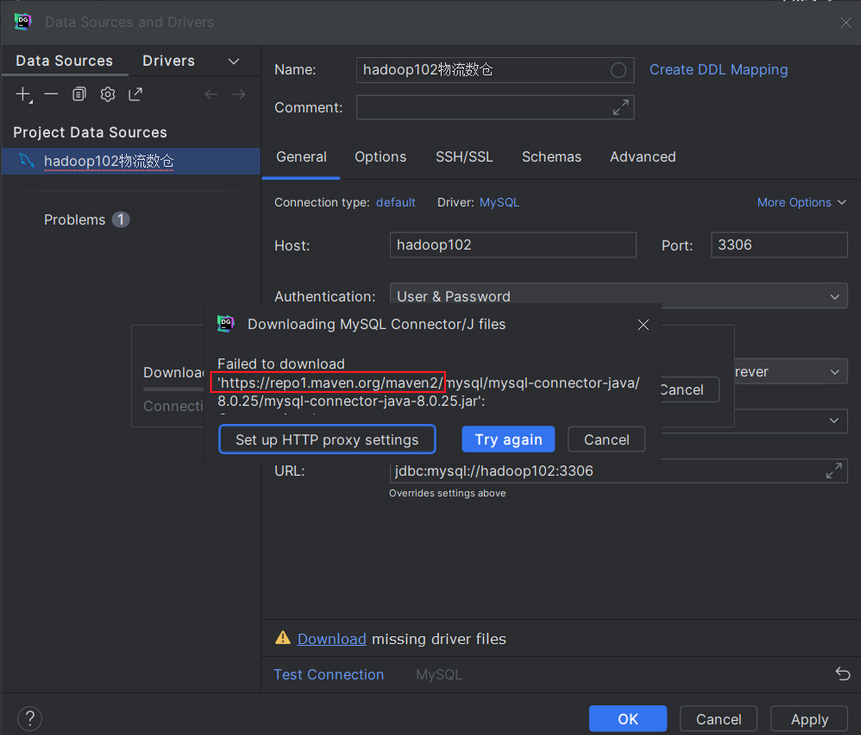Image resolution: width=861 pixels, height=735 pixels.
Task: Open the General tab
Action: coord(301,157)
